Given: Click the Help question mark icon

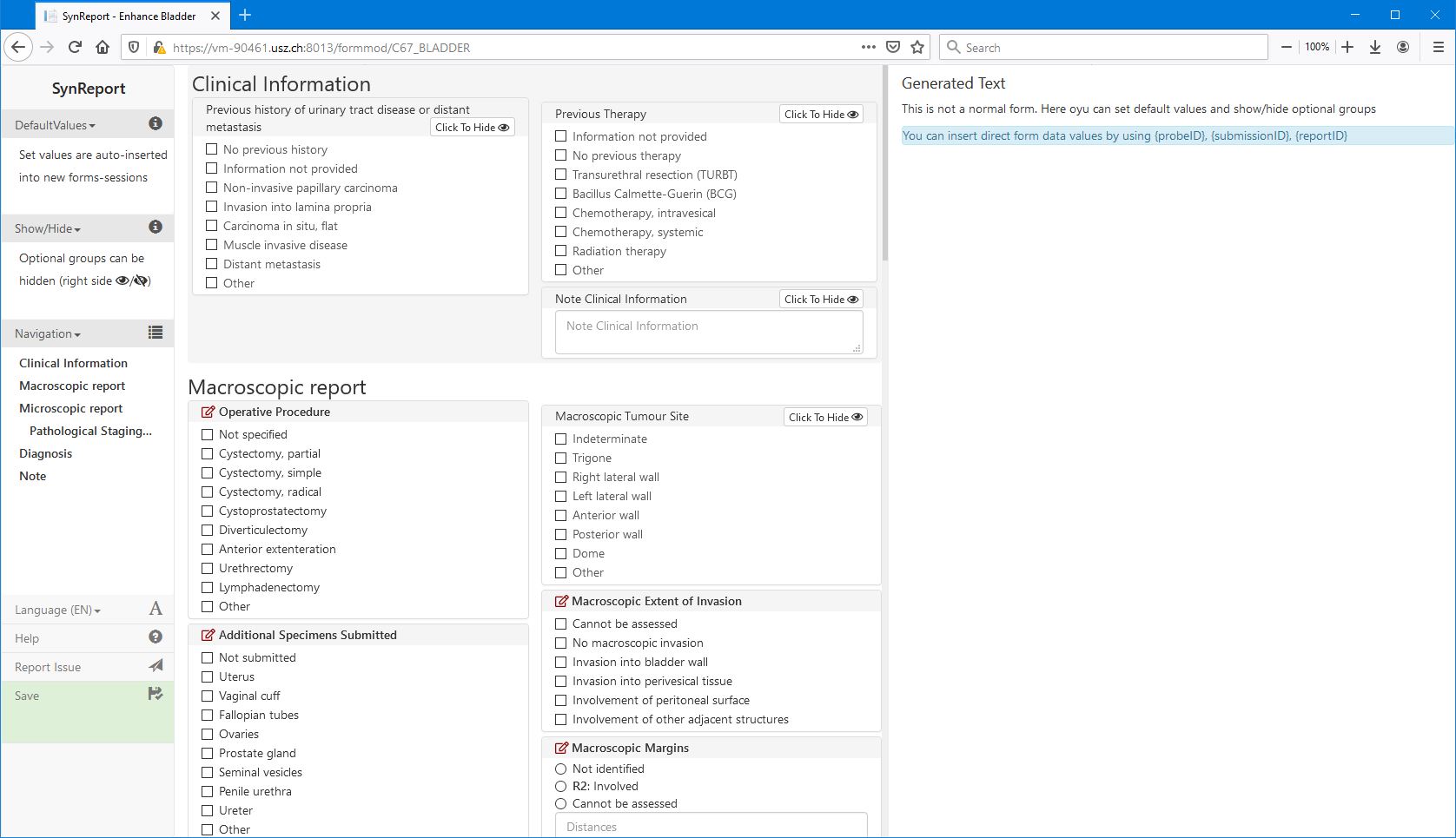Looking at the screenshot, I should 155,637.
